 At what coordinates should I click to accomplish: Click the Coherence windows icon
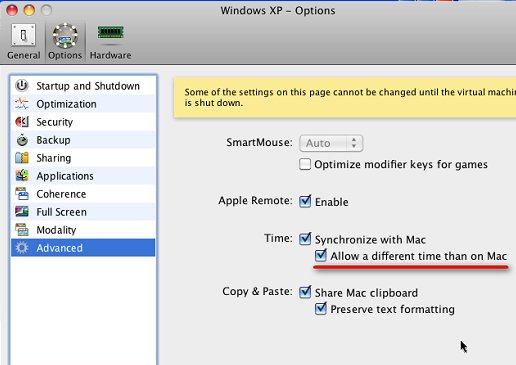coord(22,194)
